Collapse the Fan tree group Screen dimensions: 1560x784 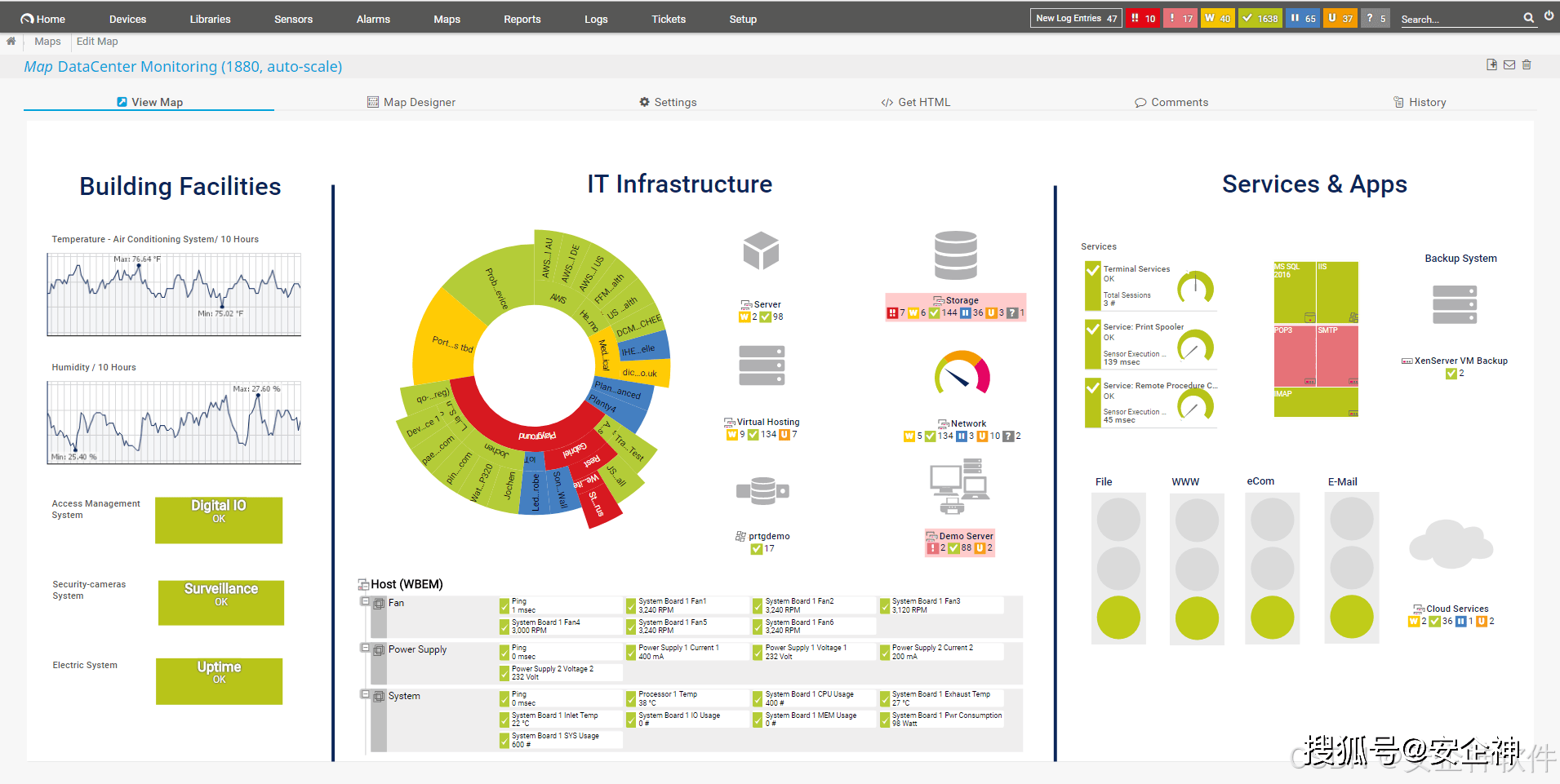(x=365, y=601)
